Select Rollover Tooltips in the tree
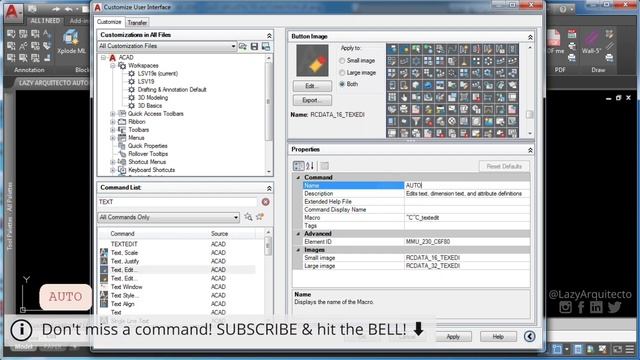 coord(148,154)
